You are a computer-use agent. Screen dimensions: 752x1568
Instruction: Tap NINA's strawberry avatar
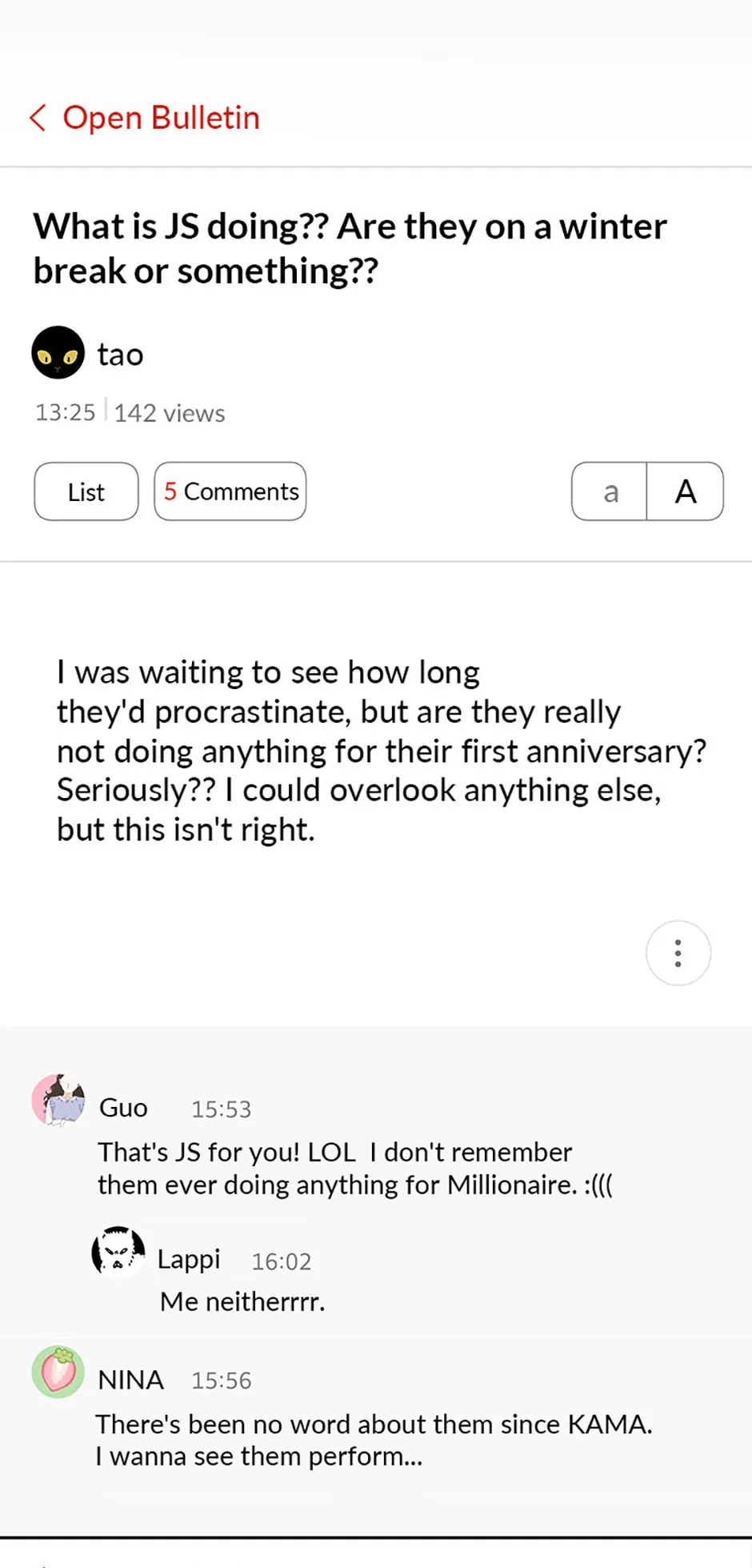point(58,1371)
